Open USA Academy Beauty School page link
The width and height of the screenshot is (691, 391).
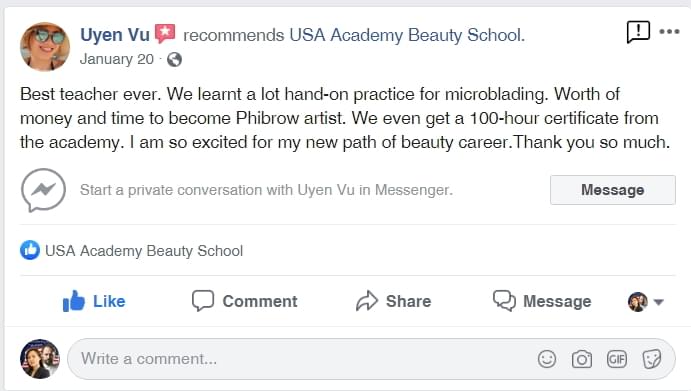point(407,35)
